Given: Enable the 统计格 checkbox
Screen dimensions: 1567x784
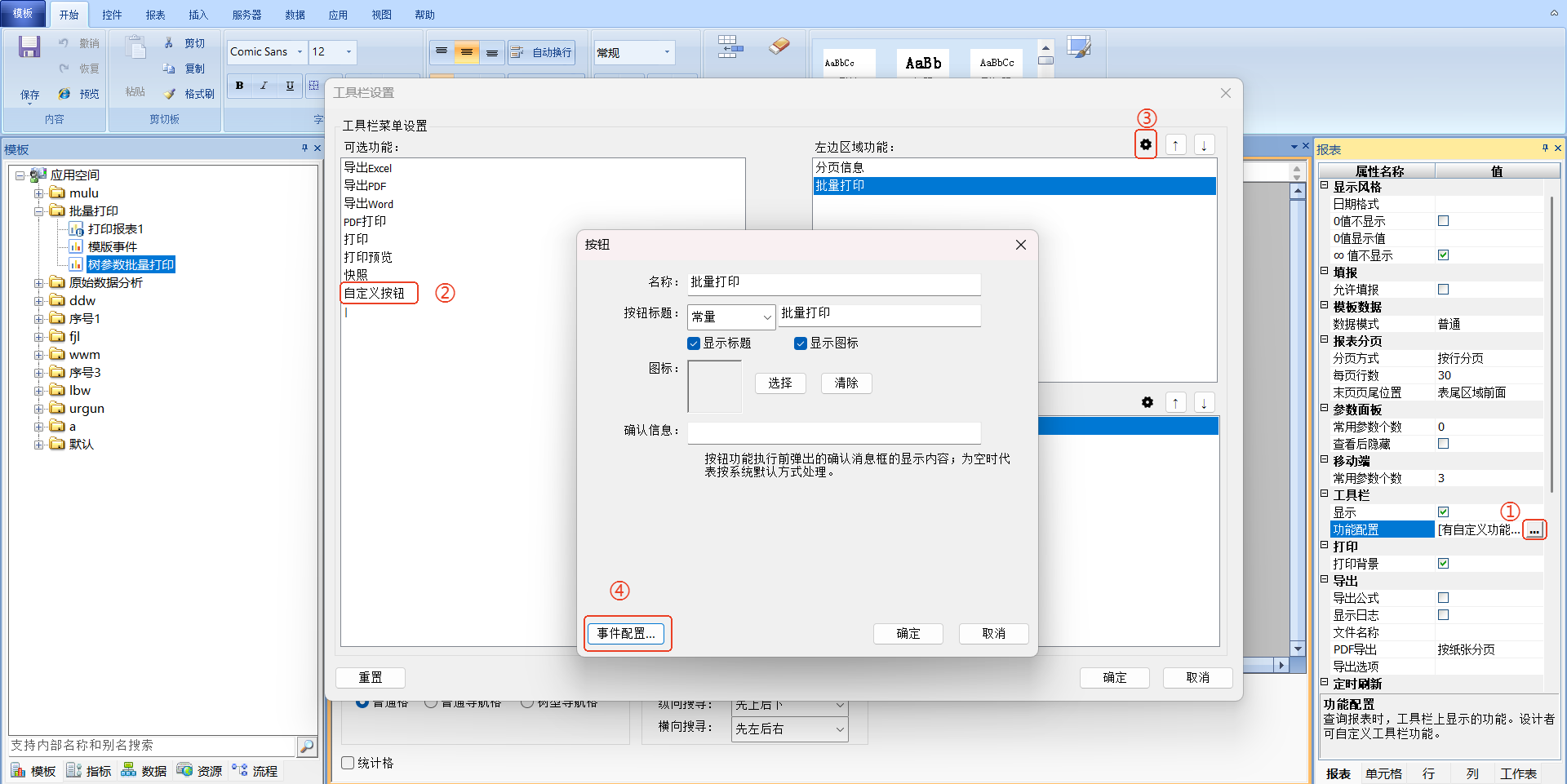Looking at the screenshot, I should 348,763.
